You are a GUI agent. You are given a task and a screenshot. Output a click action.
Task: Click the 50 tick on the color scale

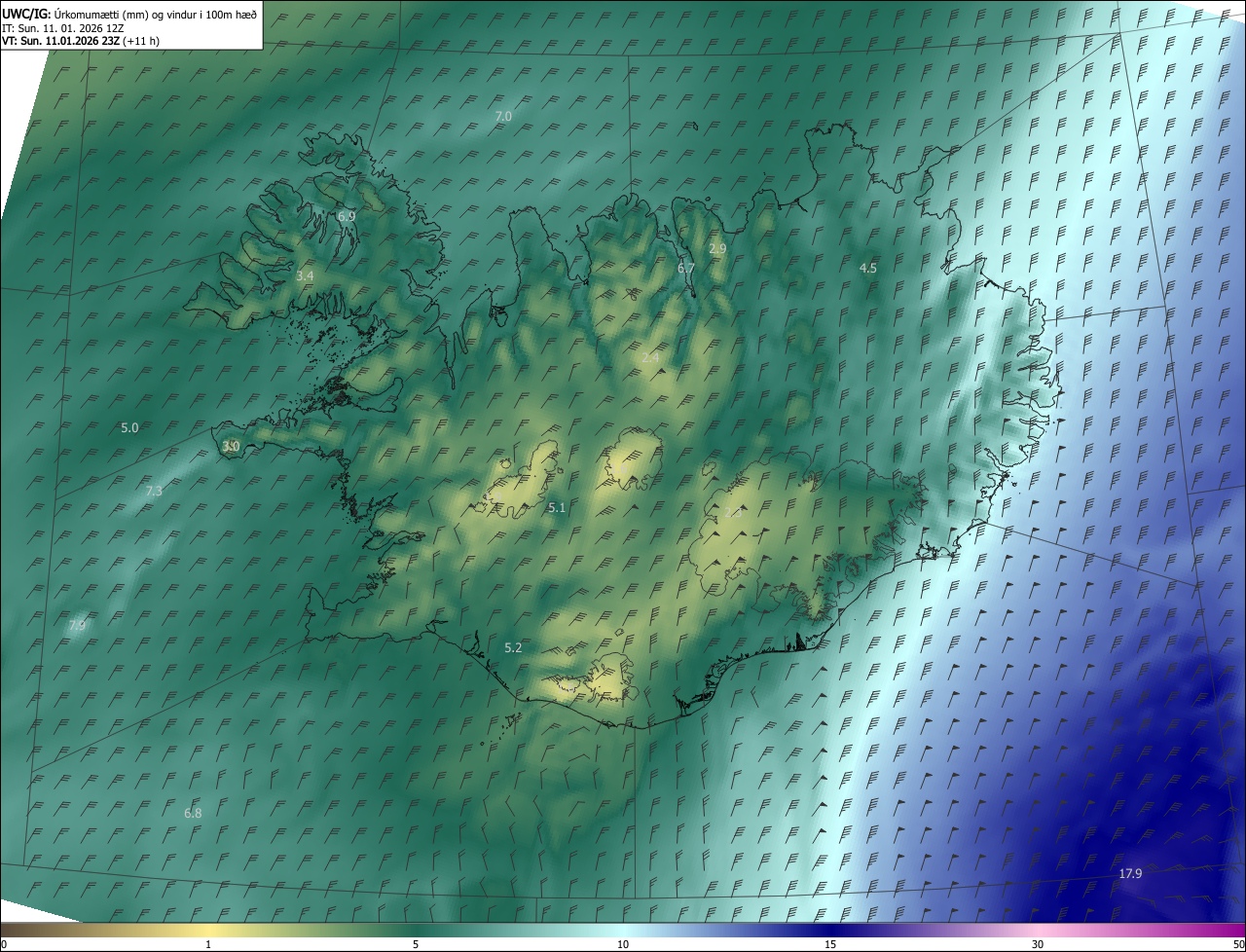click(x=1238, y=944)
